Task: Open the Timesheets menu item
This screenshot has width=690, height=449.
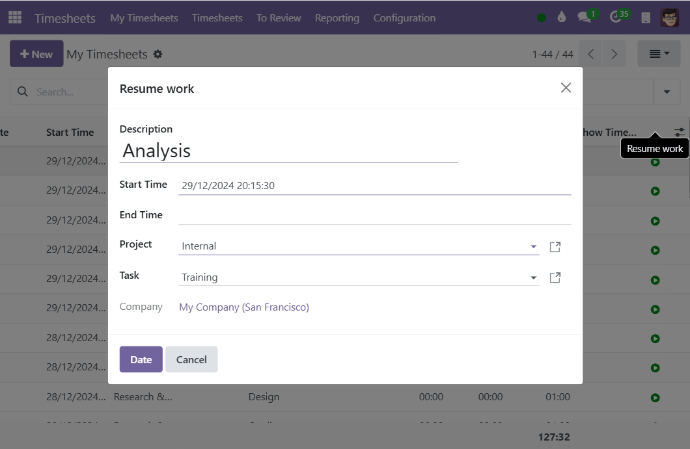Action: point(217,18)
